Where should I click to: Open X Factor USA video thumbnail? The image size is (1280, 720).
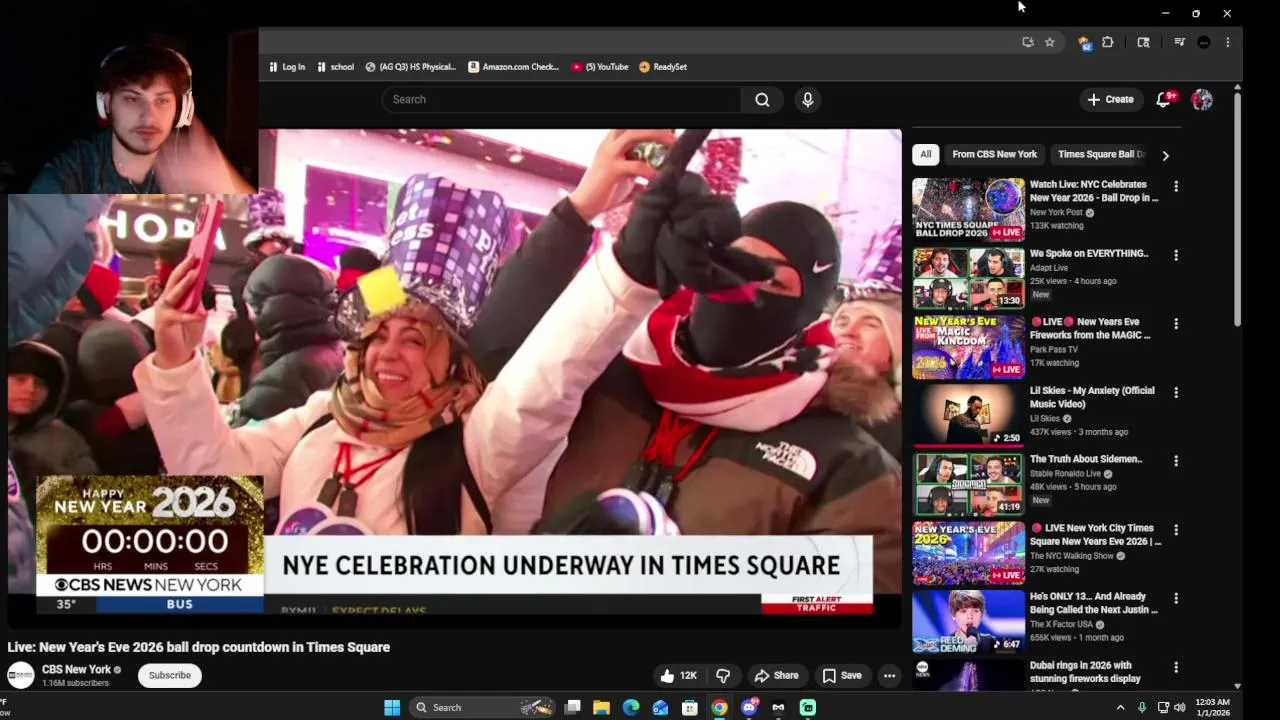click(968, 621)
